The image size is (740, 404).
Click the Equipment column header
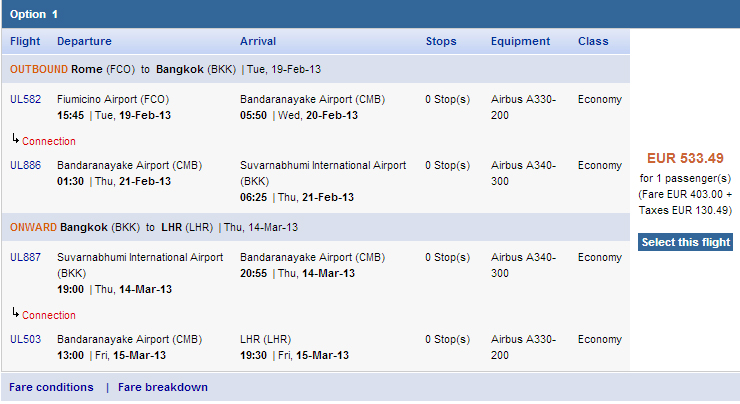(x=521, y=41)
